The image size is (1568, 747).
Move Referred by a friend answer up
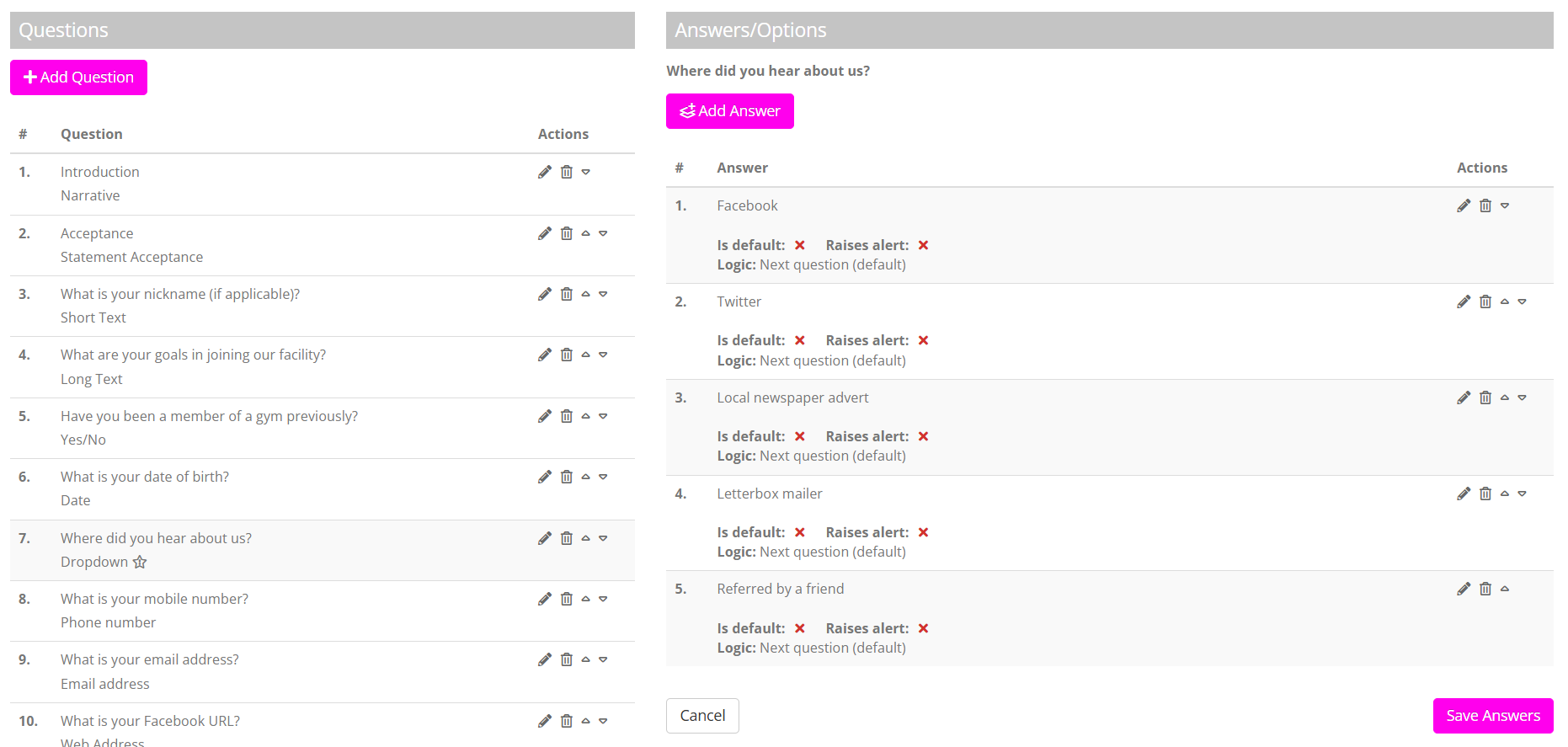[x=1505, y=589]
